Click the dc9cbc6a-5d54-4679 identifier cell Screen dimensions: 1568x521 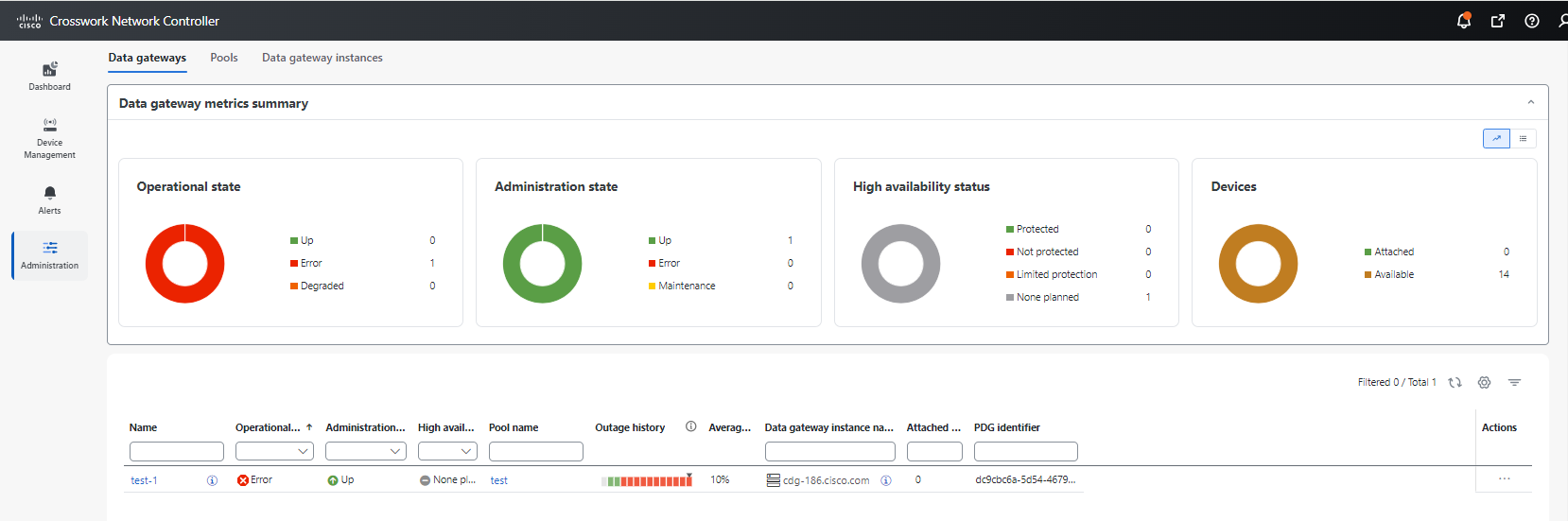[x=1025, y=479]
